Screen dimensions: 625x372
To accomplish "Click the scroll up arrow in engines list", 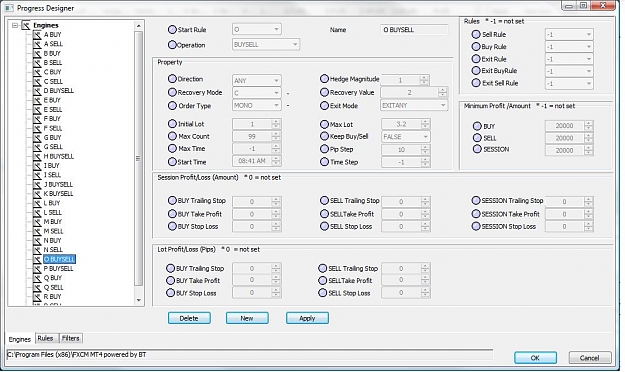I will (x=138, y=26).
